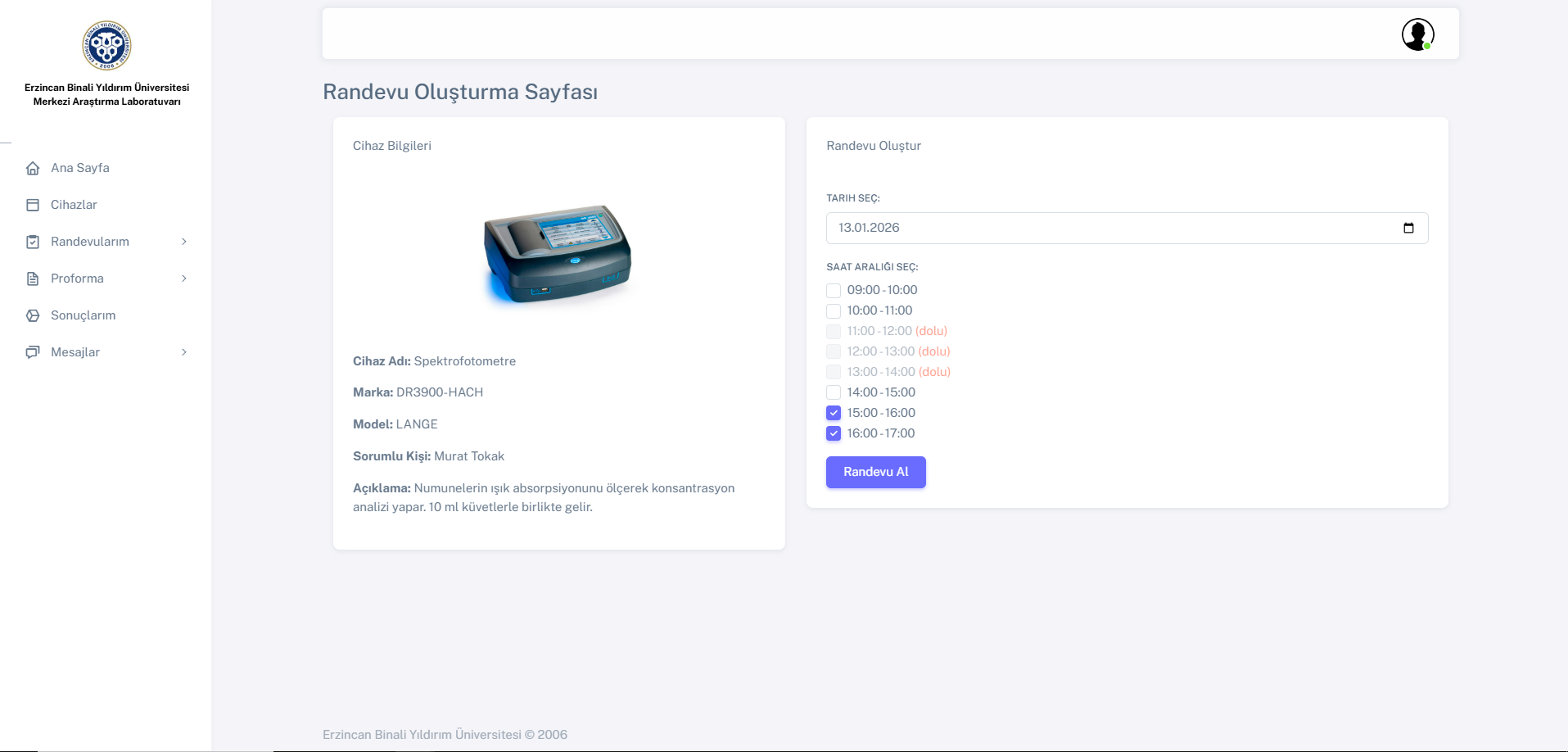The width and height of the screenshot is (1568, 752).
Task: Click the Cihazlar devices icon
Action: pos(33,205)
